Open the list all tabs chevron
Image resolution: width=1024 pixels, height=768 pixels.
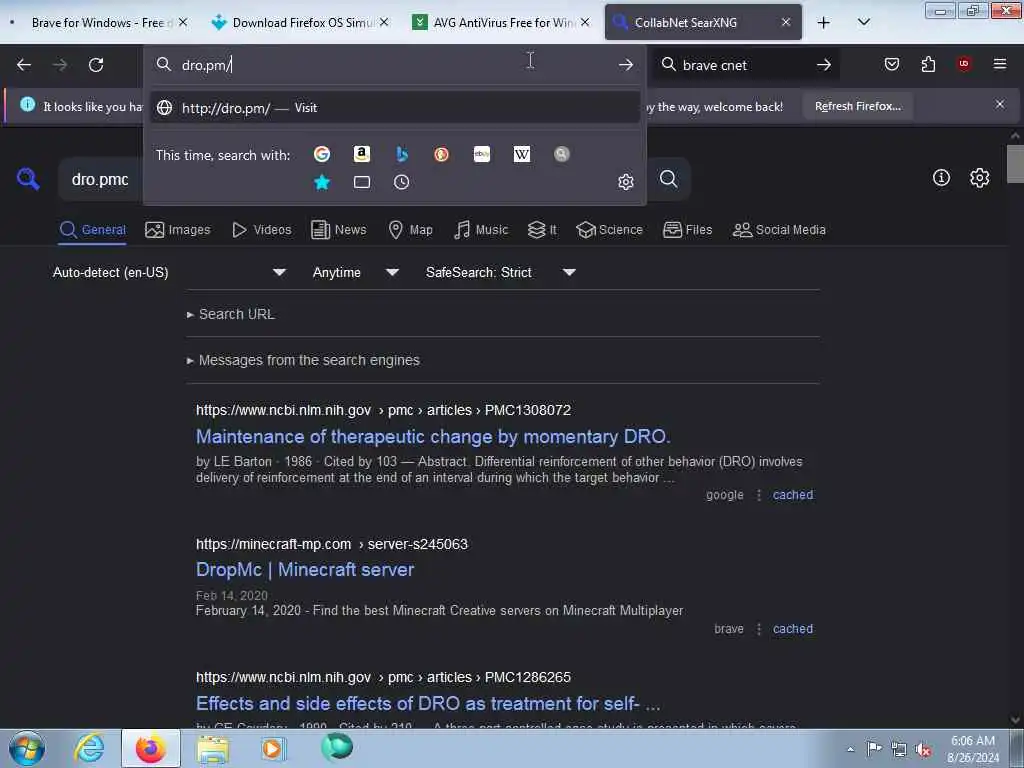863,22
